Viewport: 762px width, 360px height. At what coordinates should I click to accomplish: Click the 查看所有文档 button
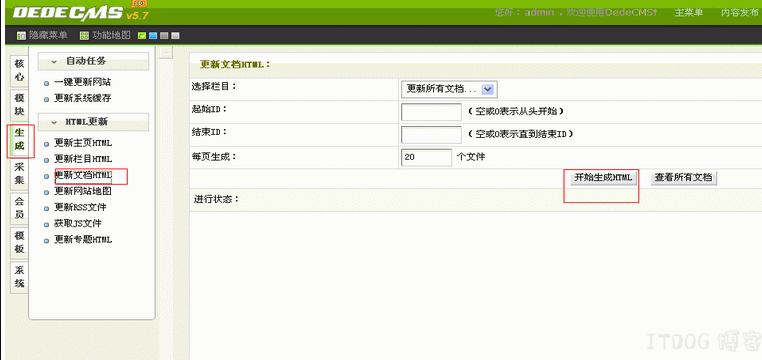pyautogui.click(x=684, y=178)
